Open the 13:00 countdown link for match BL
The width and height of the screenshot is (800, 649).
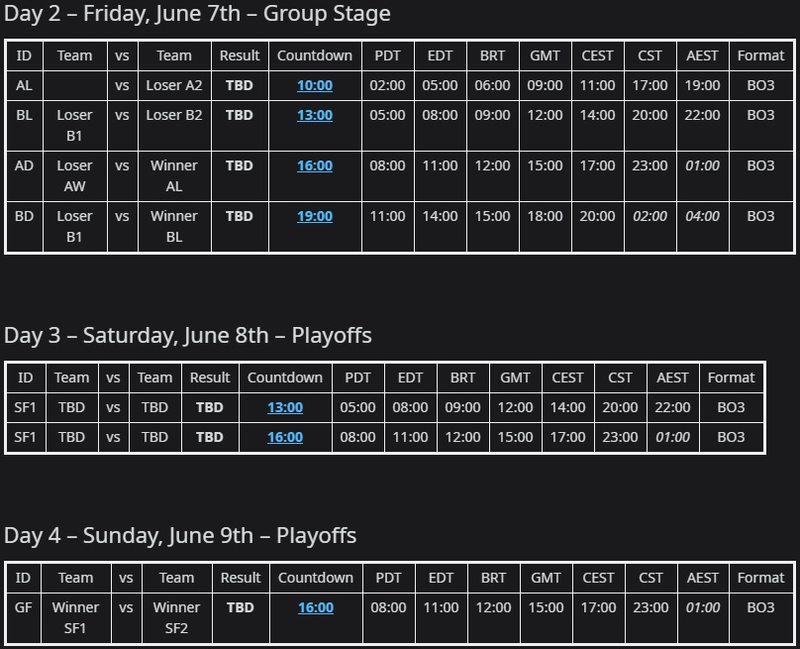coord(315,115)
